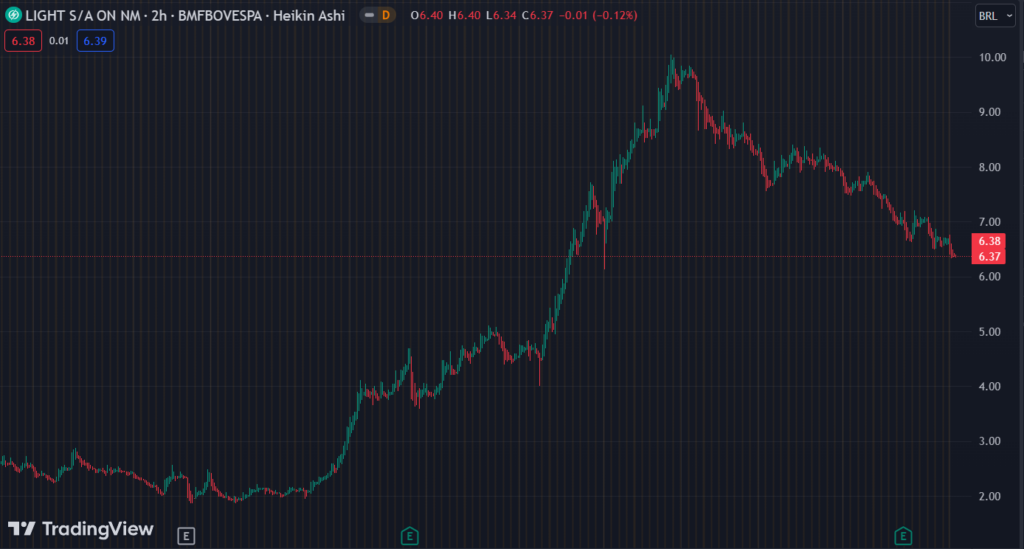
Task: Click the 10.00 price scale label
Action: (992, 57)
